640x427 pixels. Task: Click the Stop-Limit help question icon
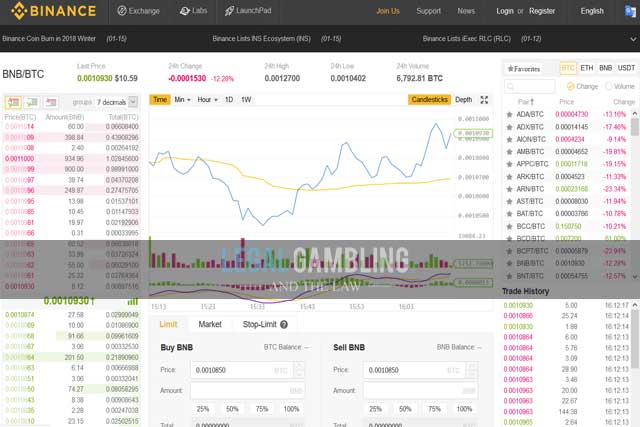point(284,325)
